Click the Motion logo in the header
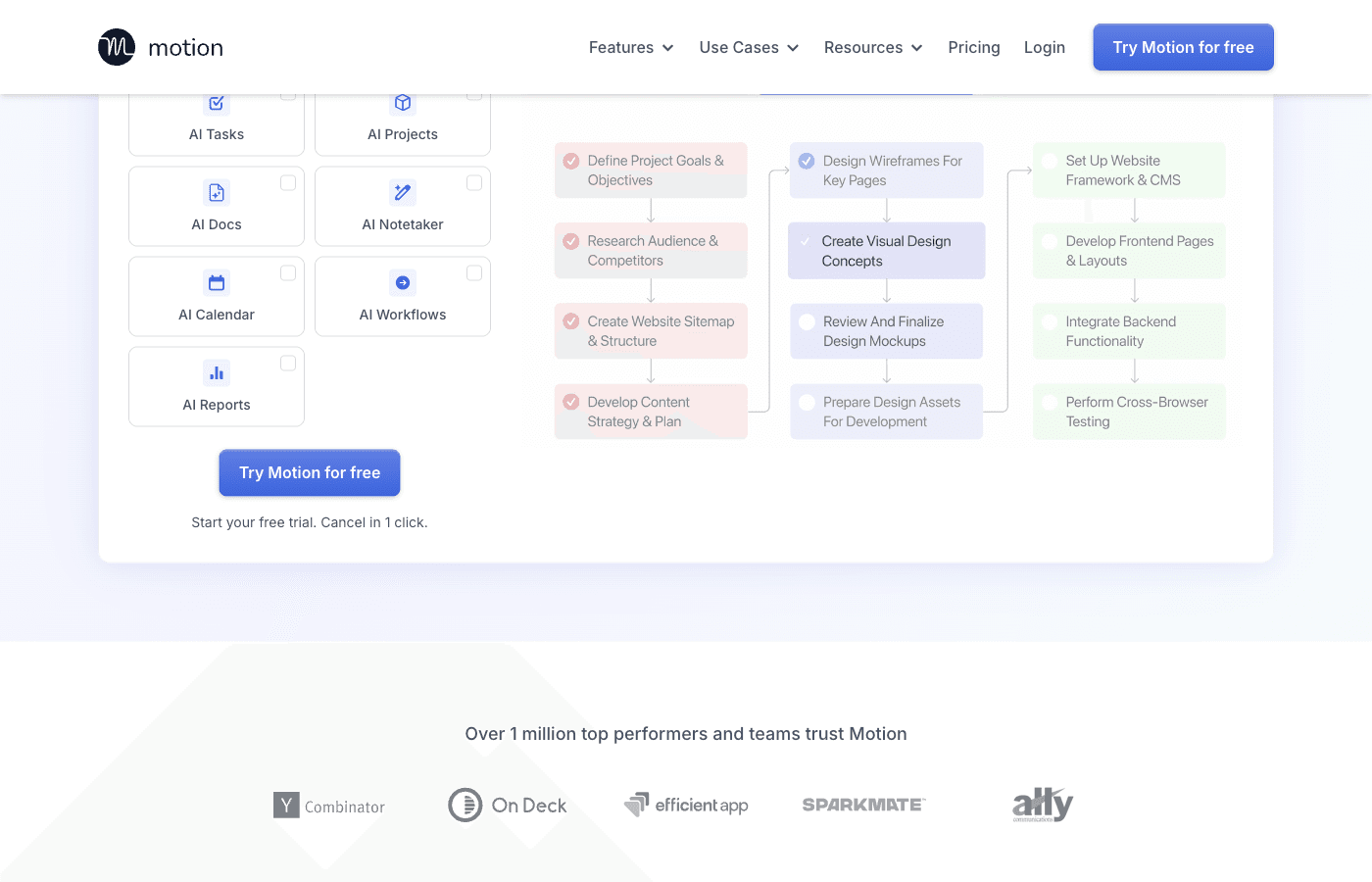 160,46
